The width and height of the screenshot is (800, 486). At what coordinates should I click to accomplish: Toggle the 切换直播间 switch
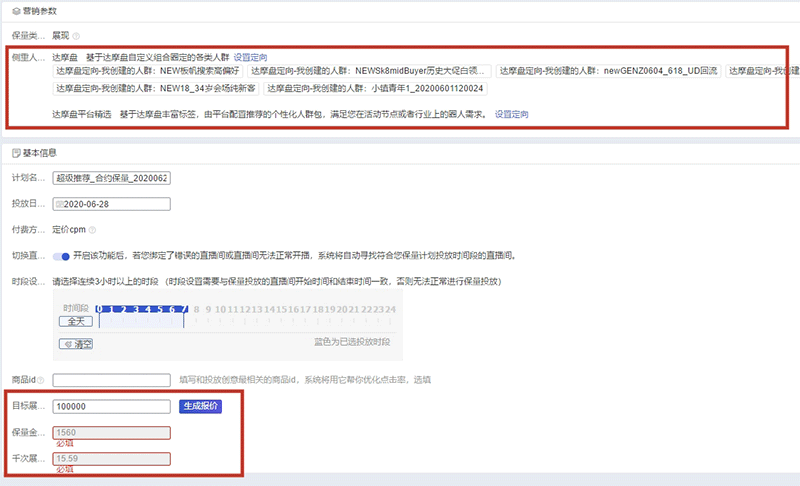point(62,256)
